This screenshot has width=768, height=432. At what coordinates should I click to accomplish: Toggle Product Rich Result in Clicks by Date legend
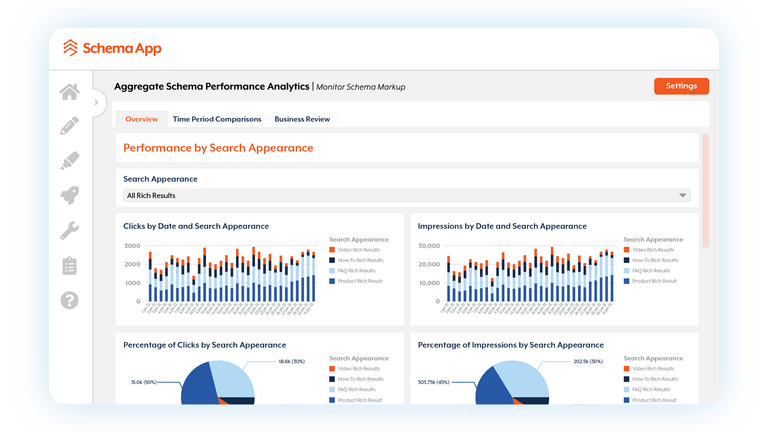click(x=356, y=281)
